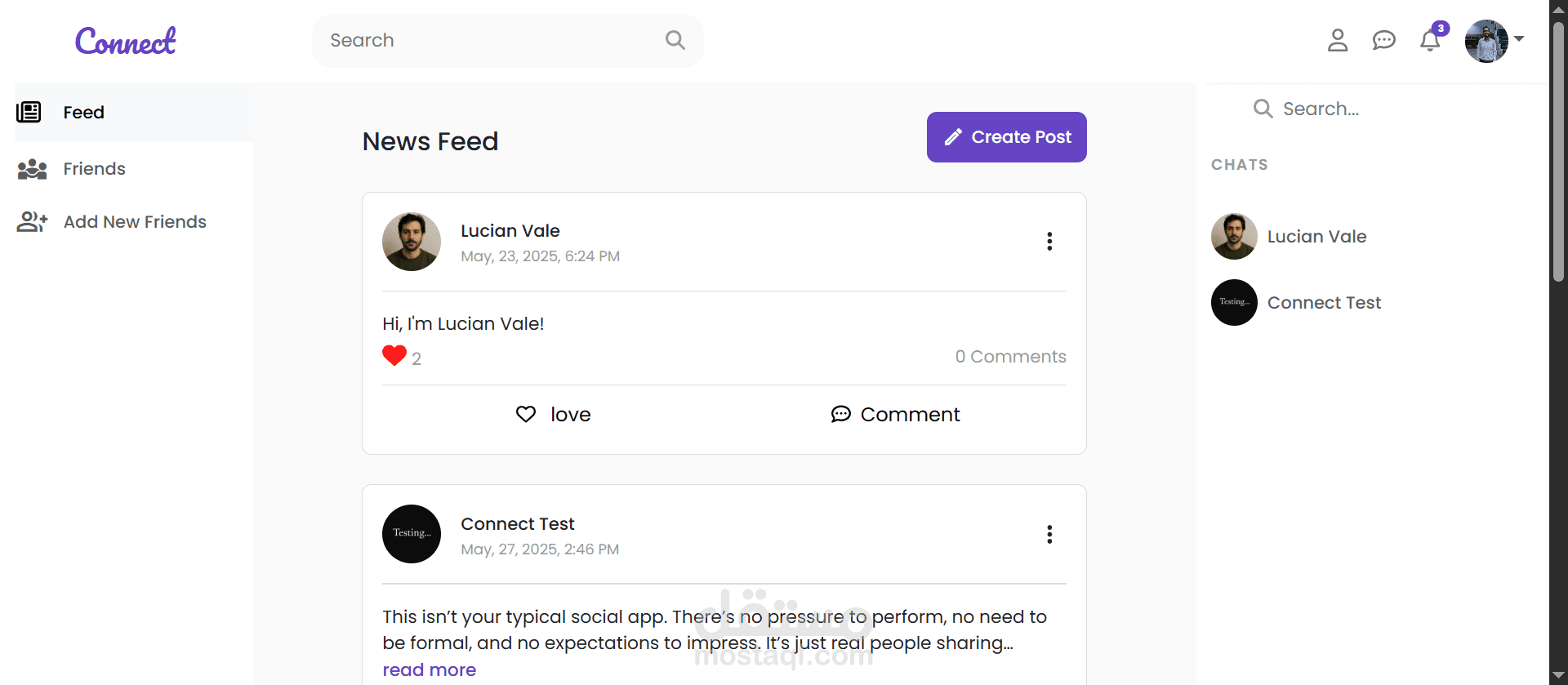Click Comment on Lucian Vale's post

pyautogui.click(x=895, y=415)
